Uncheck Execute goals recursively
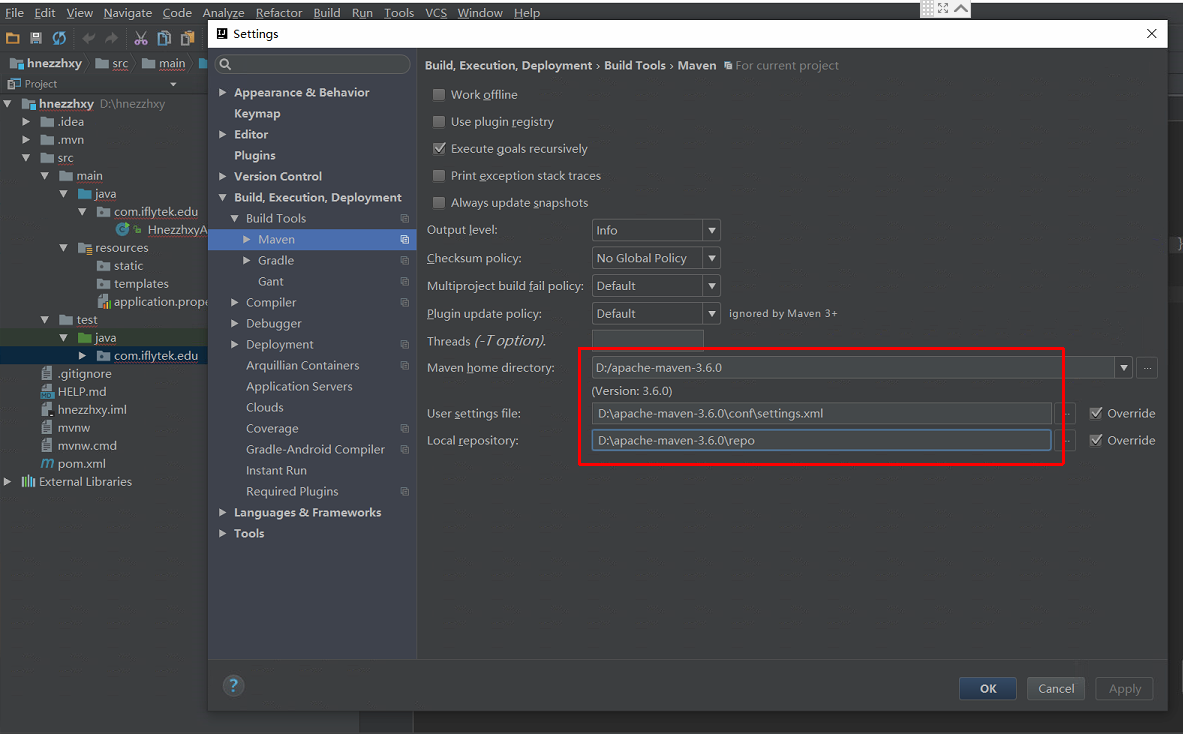Screen dimensions: 1183x734 pyautogui.click(x=438, y=149)
